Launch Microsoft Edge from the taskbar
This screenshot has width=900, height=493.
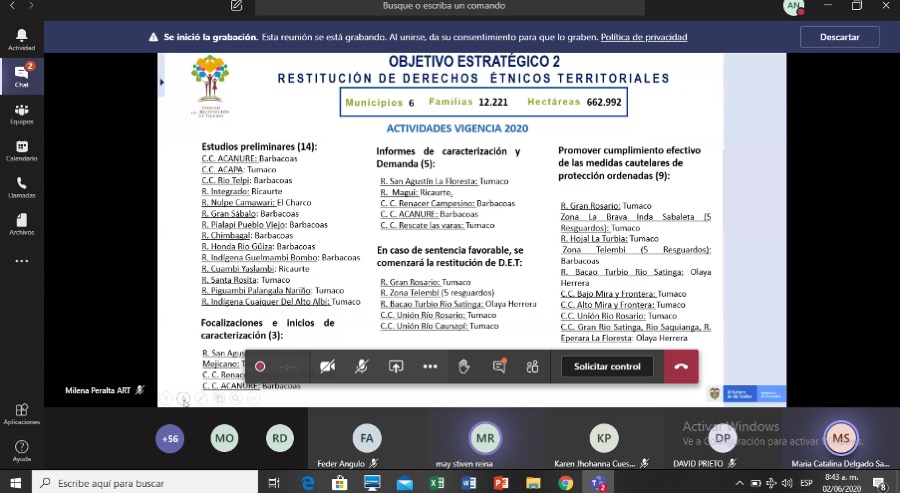coord(308,483)
